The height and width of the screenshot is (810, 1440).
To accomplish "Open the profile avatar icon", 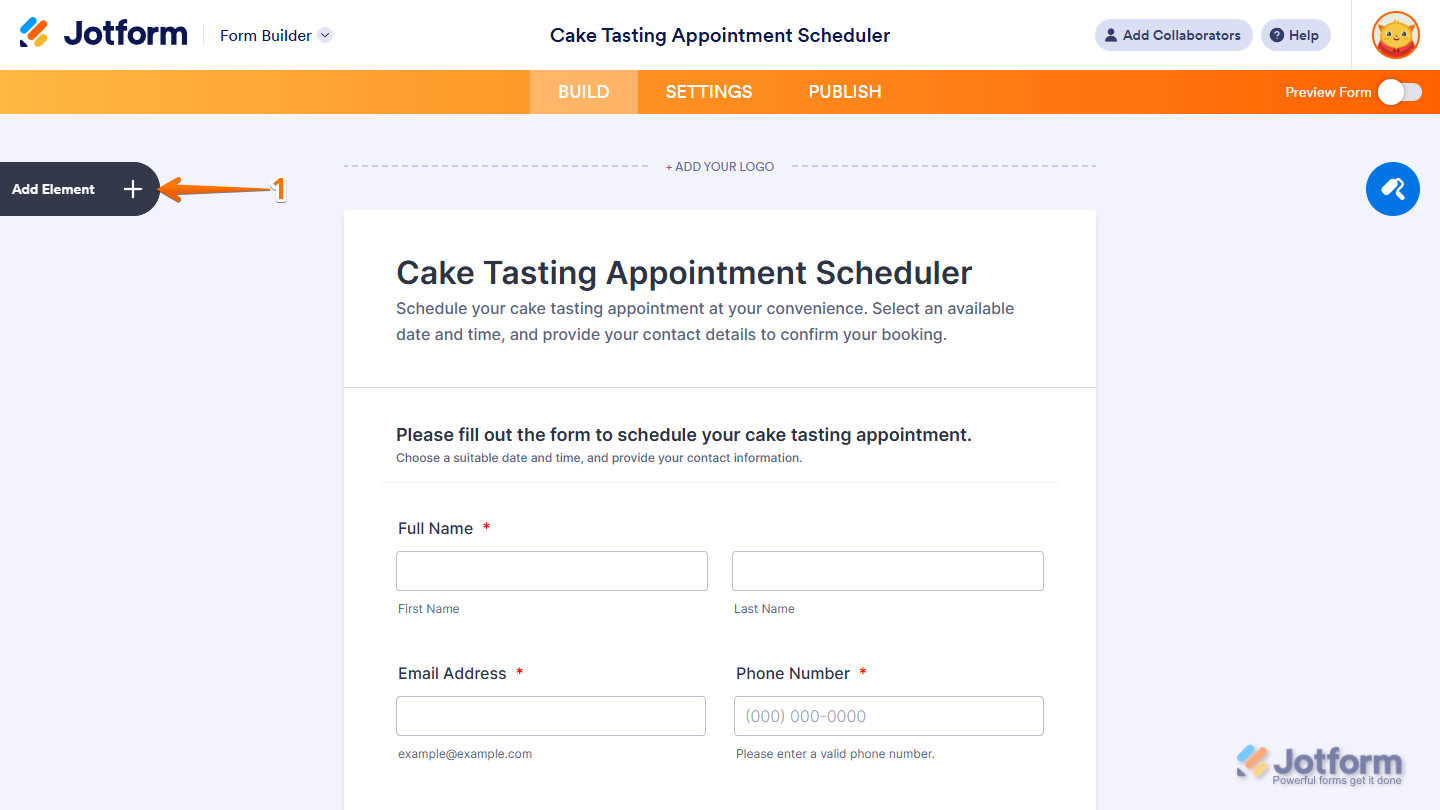I will 1395,35.
